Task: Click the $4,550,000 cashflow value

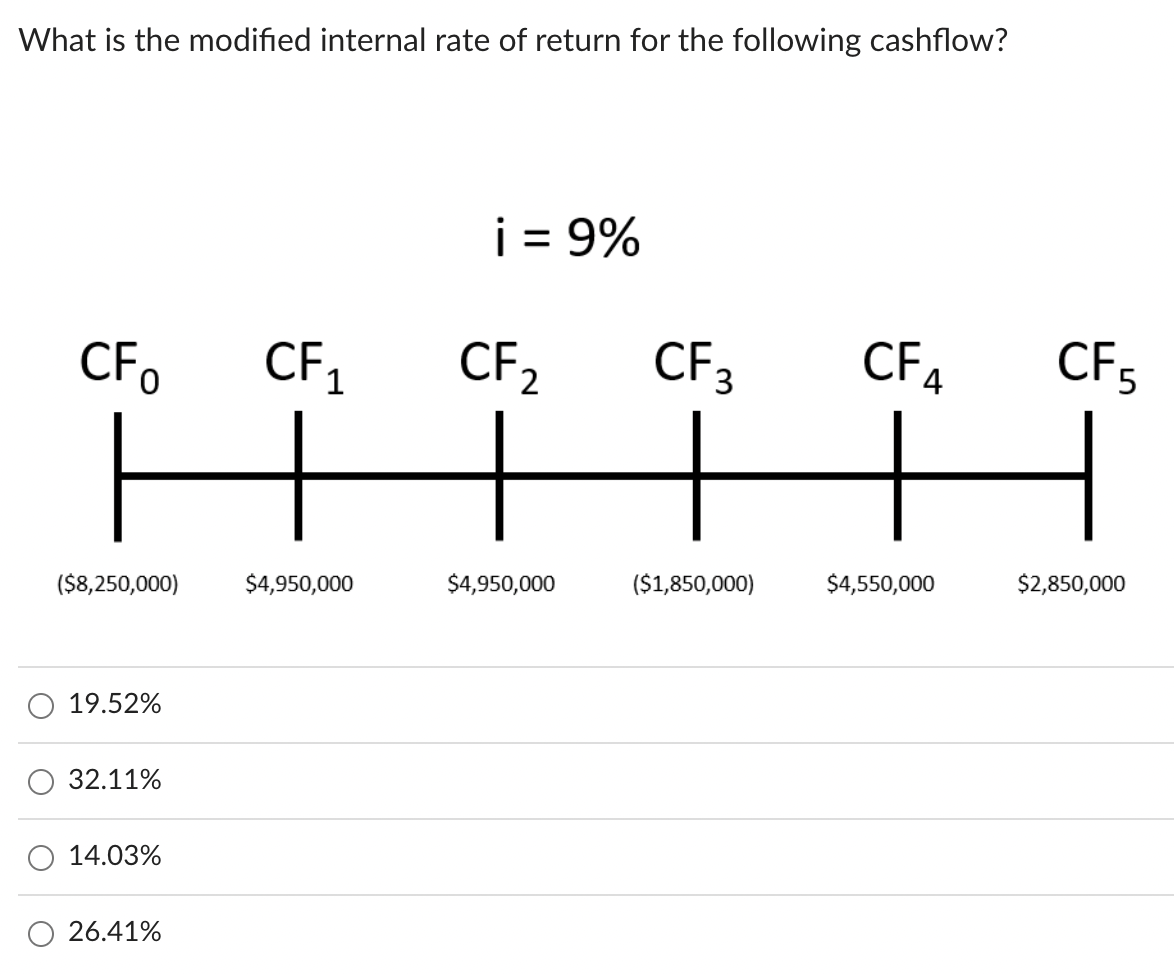Action: 881,584
